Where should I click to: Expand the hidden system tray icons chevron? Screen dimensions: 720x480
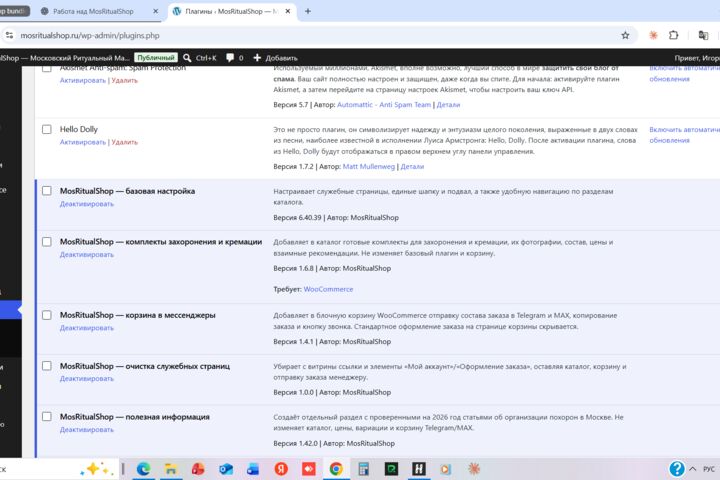point(693,469)
